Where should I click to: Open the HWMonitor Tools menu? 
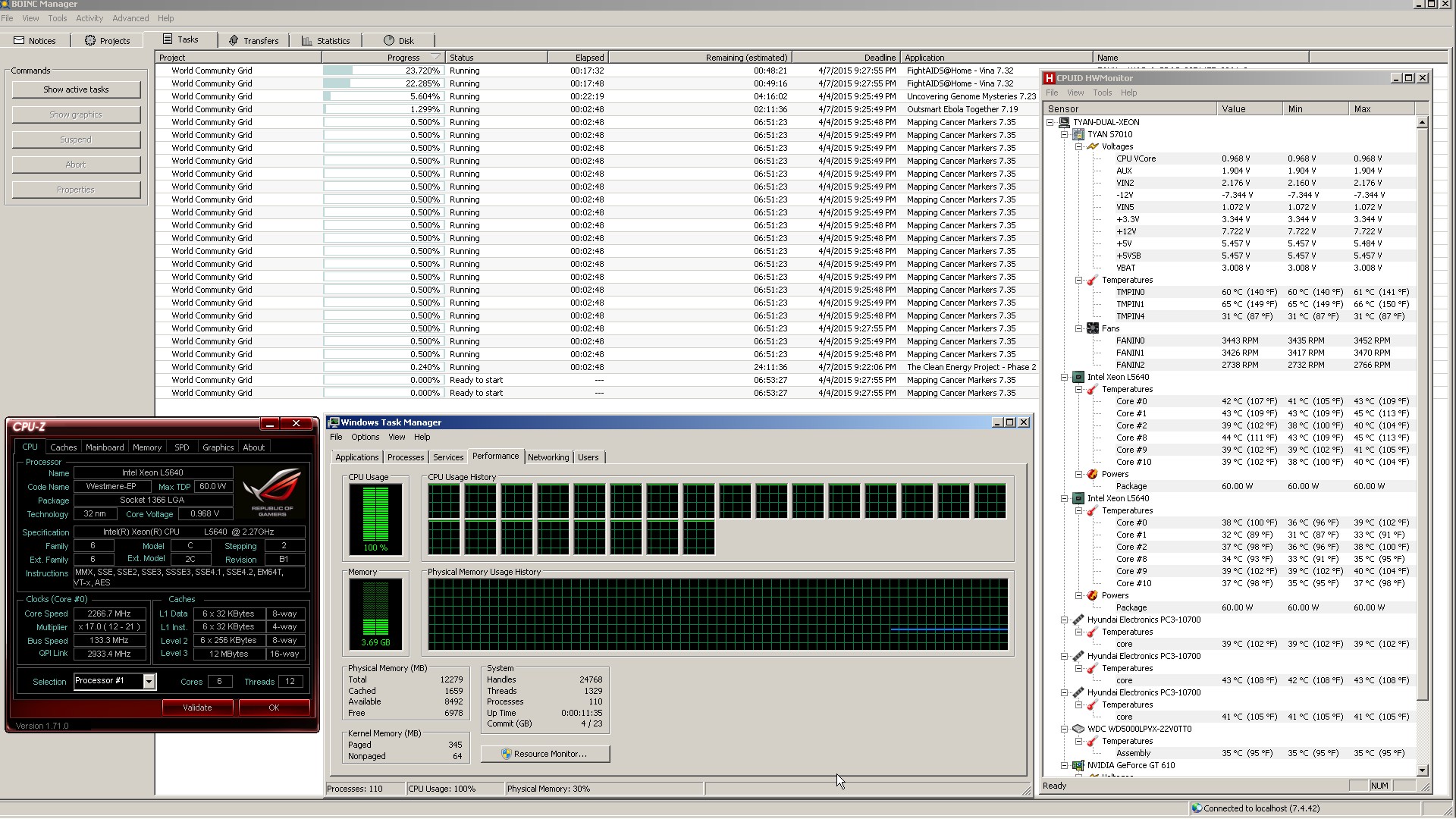[1102, 93]
